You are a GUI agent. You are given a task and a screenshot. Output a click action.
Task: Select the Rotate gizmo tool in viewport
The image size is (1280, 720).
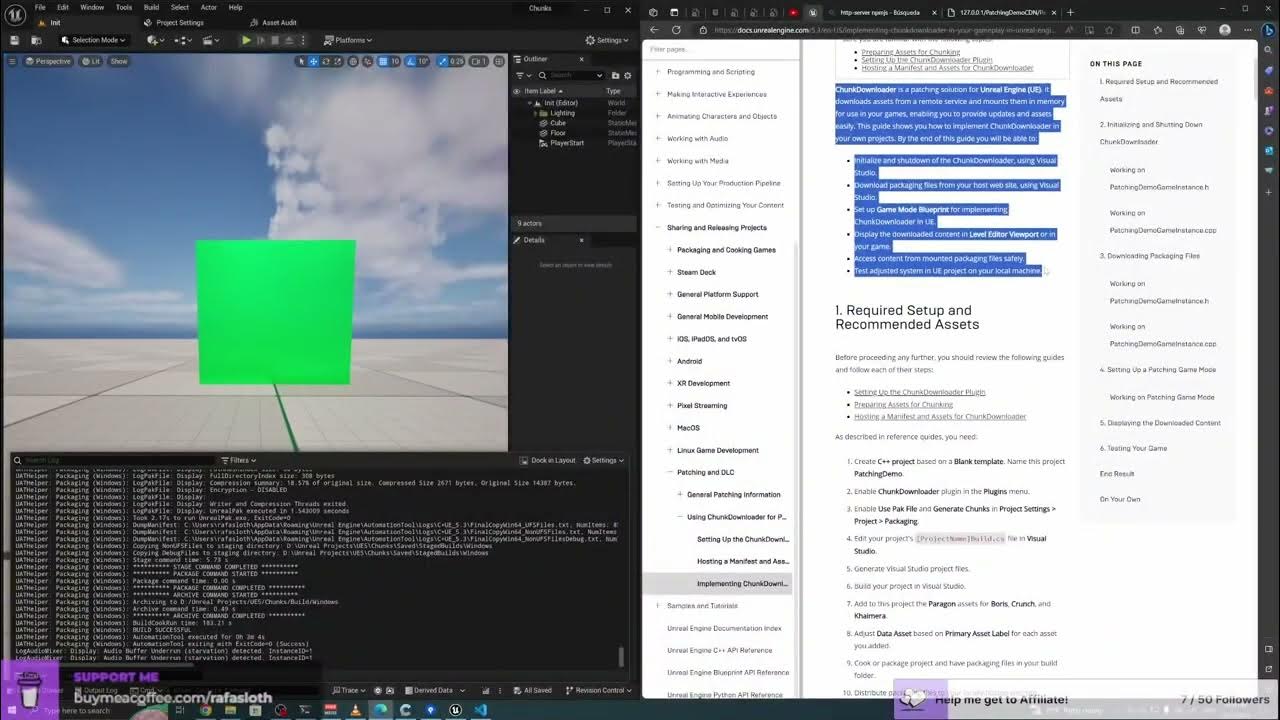pyautogui.click(x=326, y=61)
